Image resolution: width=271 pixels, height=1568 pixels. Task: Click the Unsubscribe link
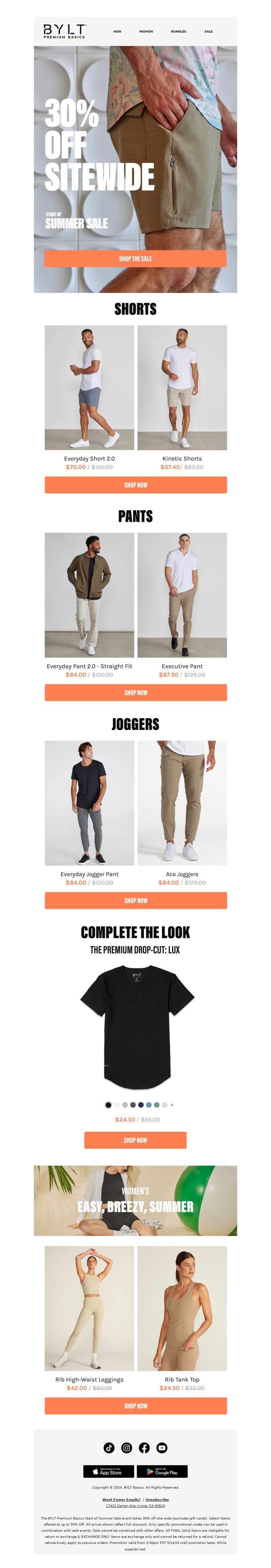[158, 1499]
